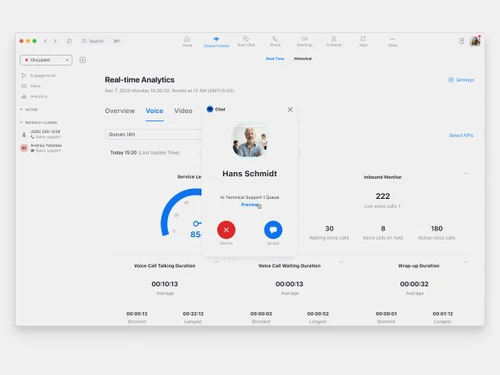Collapse the ACTIVE section

click(29, 110)
